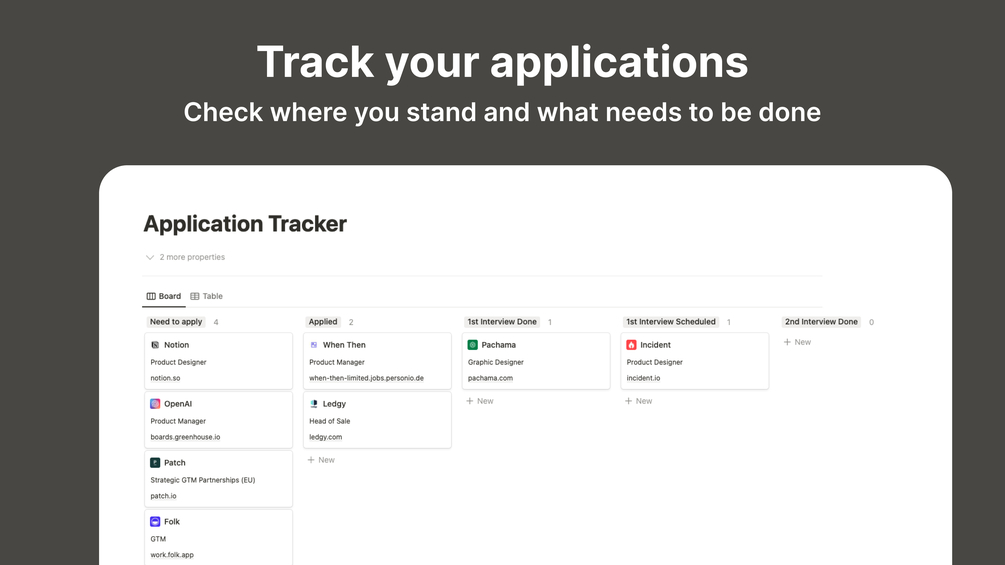Click plus icon under 1st Interview Done
This screenshot has height=565, width=1005.
click(x=470, y=401)
